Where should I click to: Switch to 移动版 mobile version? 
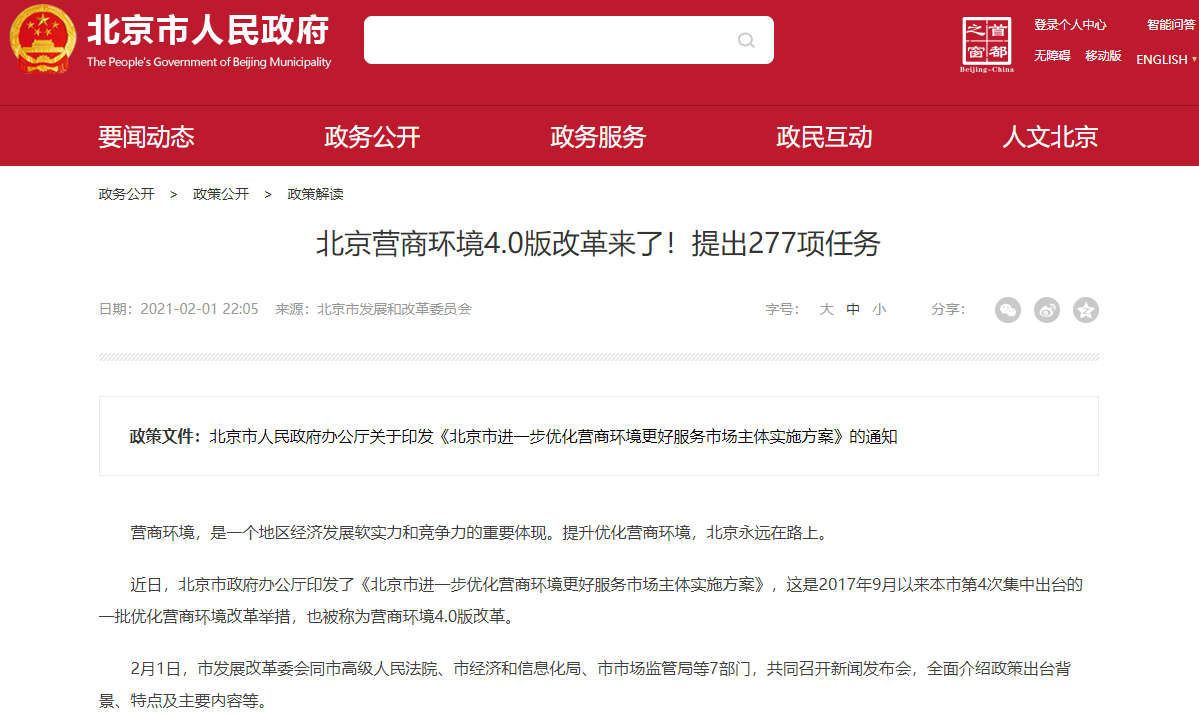pyautogui.click(x=1103, y=55)
